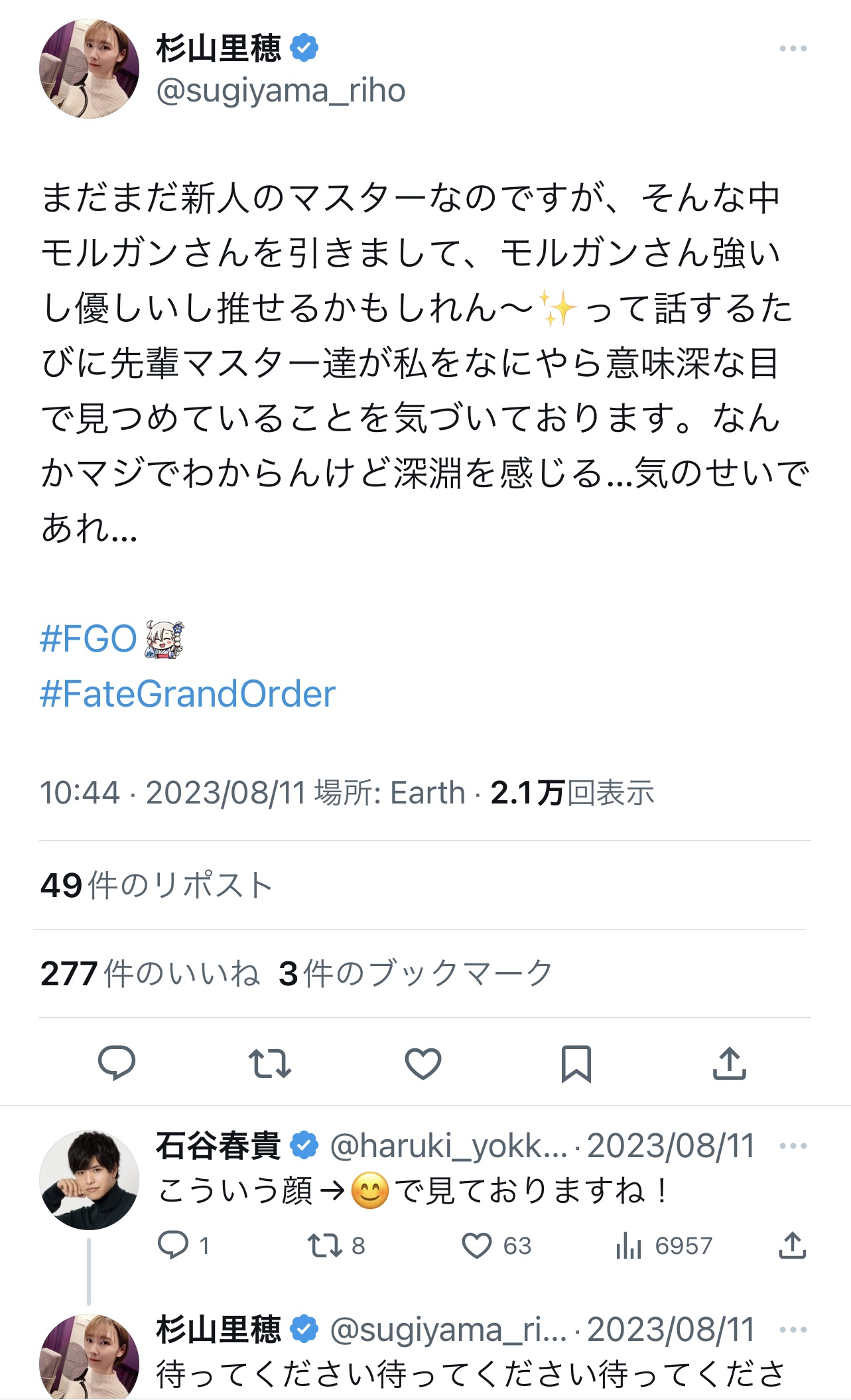
Task: Share the main tweet
Action: click(x=729, y=1063)
